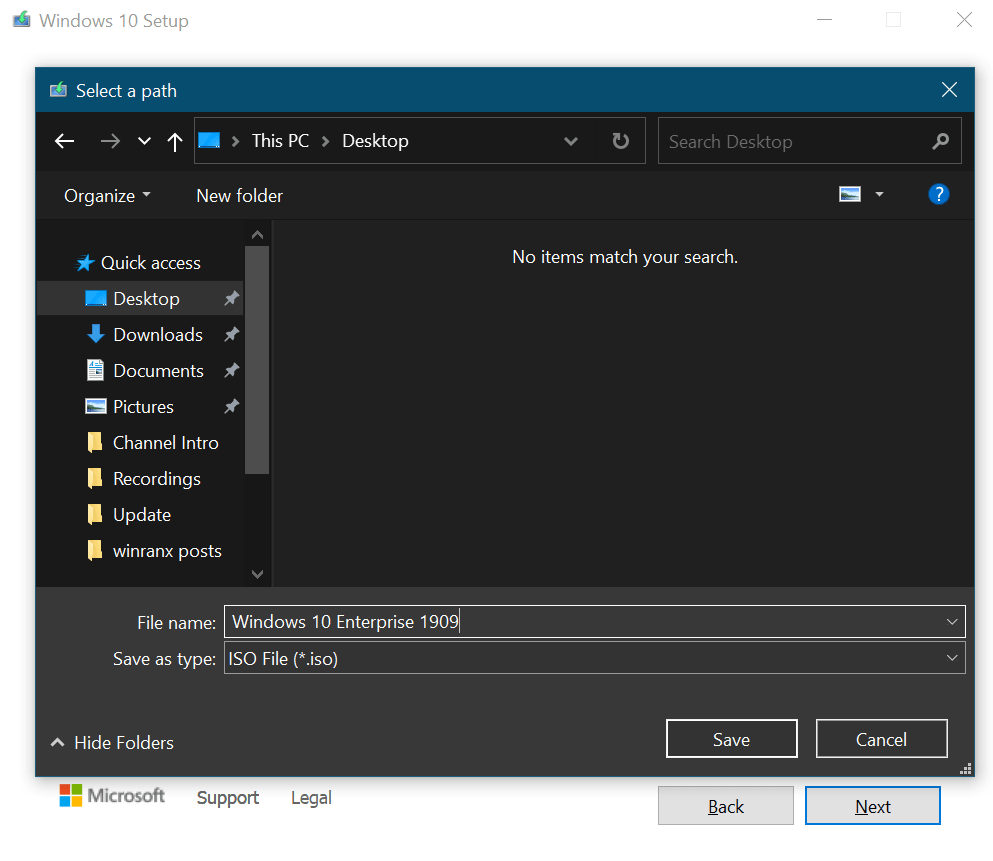The image size is (993, 861).
Task: Minimize the Windows 10 Setup window
Action: point(825,20)
